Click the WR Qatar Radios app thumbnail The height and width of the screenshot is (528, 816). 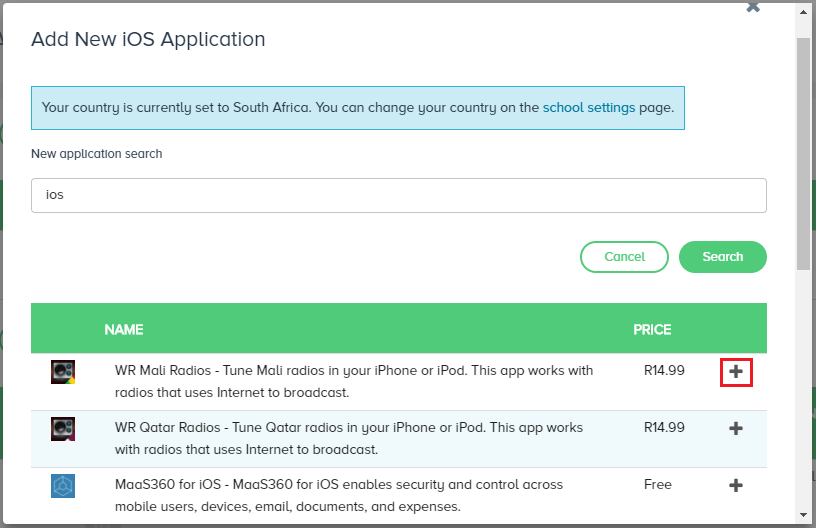63,429
